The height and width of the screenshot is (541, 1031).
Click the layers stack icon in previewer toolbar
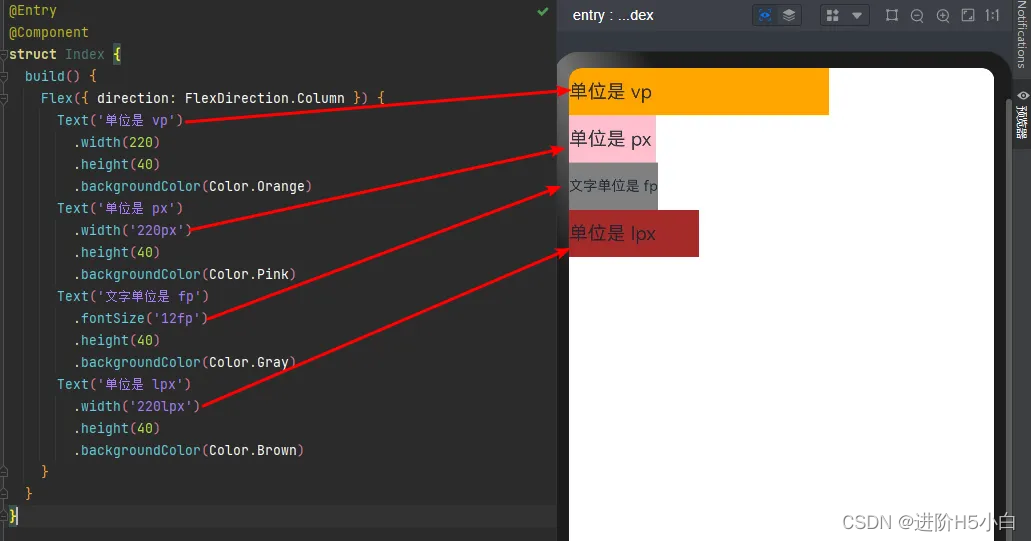point(789,15)
